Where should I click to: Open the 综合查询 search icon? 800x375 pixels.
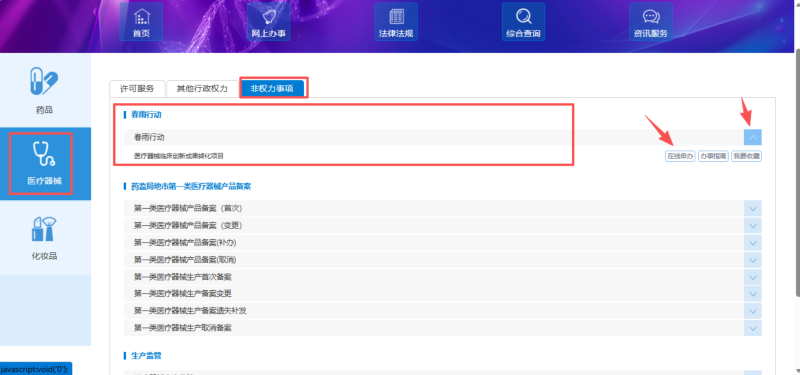[x=523, y=21]
